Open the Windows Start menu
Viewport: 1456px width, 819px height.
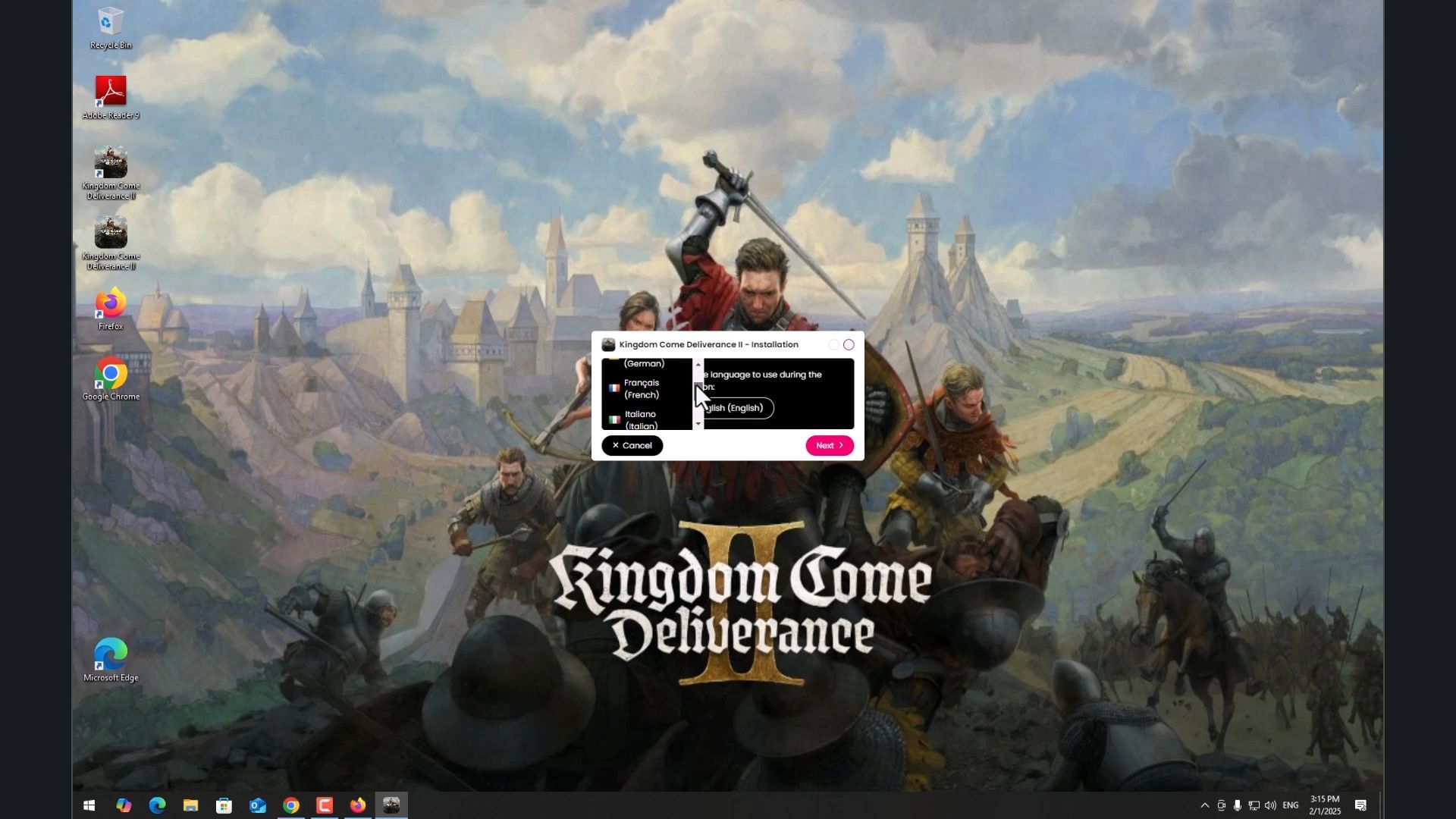(x=89, y=805)
